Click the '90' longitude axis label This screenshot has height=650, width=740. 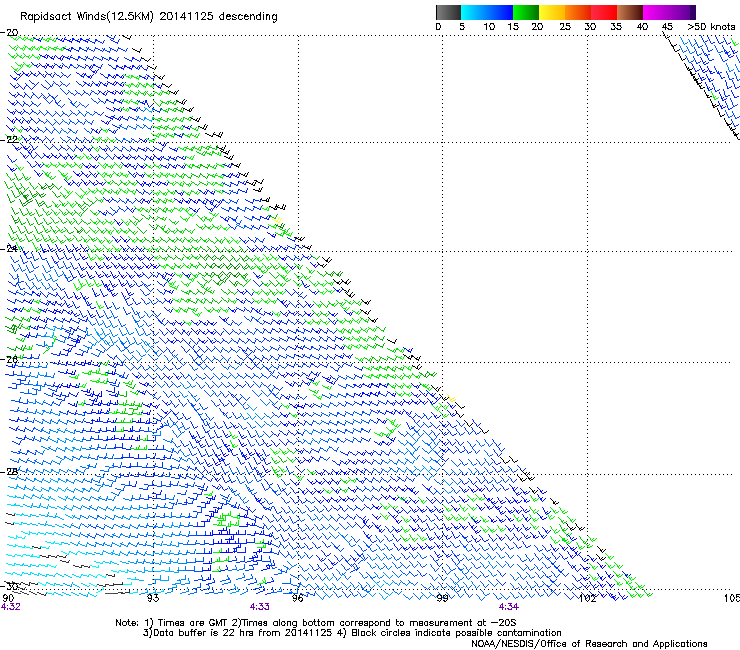tap(8, 598)
